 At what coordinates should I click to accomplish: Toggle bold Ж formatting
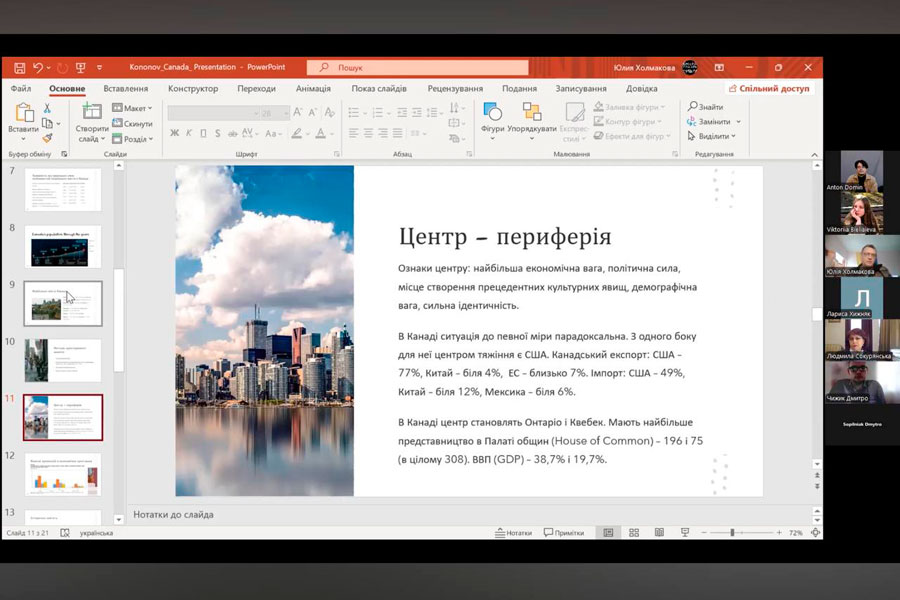click(x=173, y=133)
